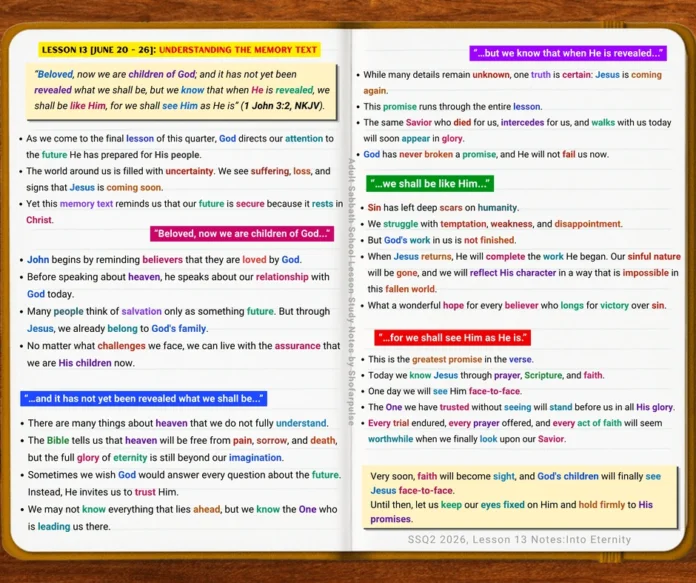
Task: Click the orange word "temptation"
Action: point(463,224)
